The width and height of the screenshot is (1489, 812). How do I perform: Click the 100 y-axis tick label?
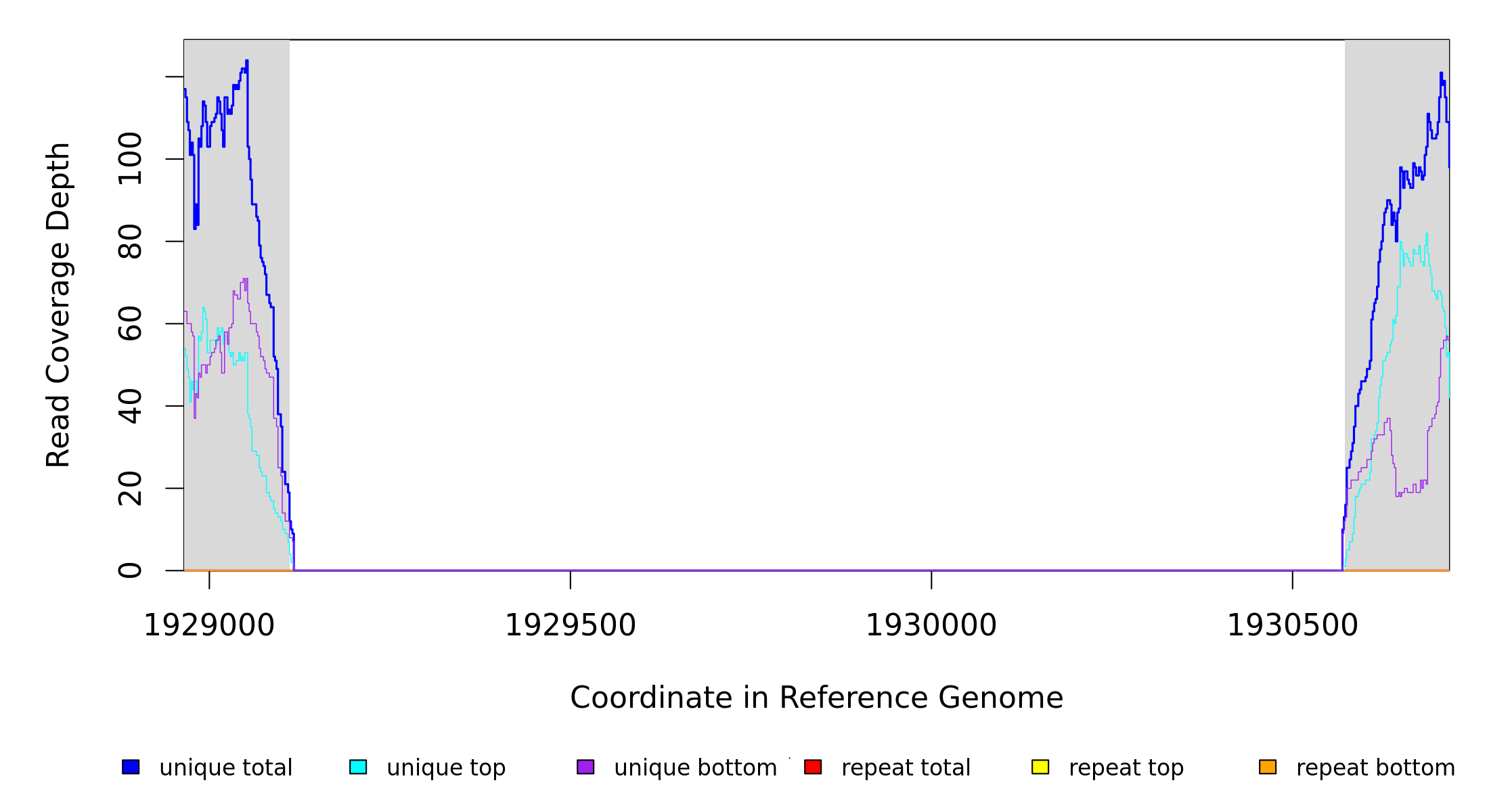[130, 159]
